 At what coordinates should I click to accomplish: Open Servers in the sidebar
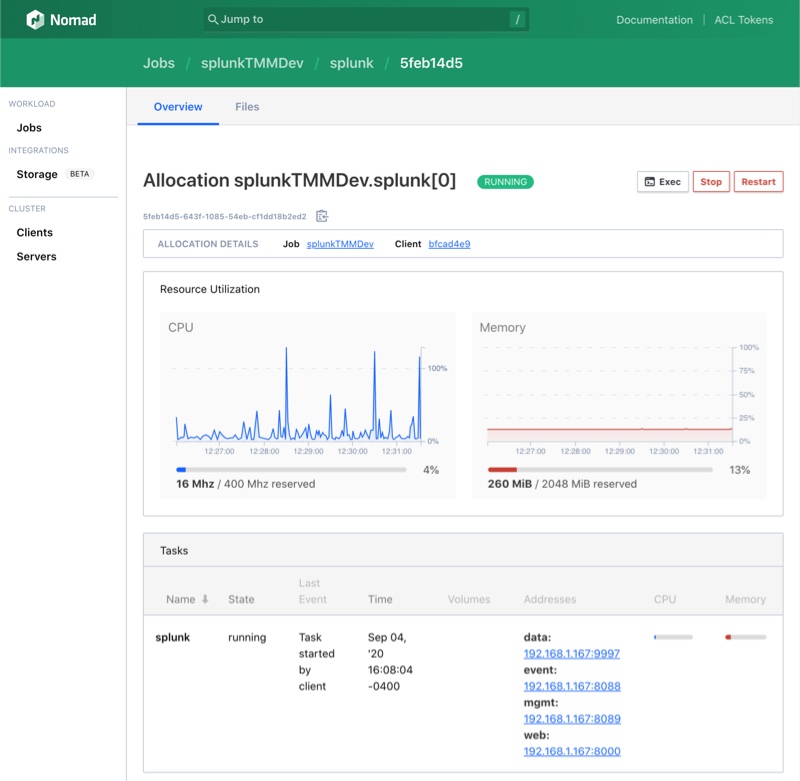point(36,257)
